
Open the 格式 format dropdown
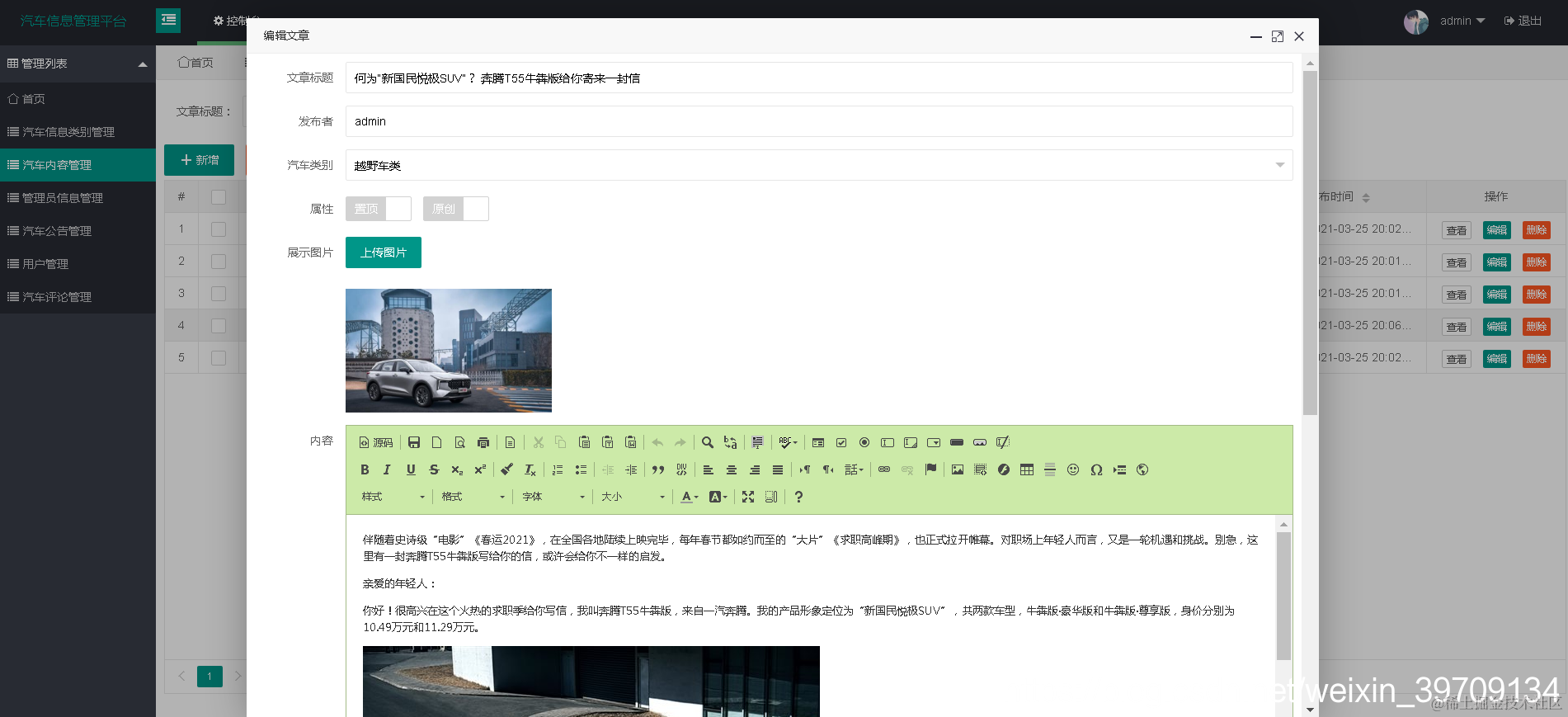pos(473,497)
